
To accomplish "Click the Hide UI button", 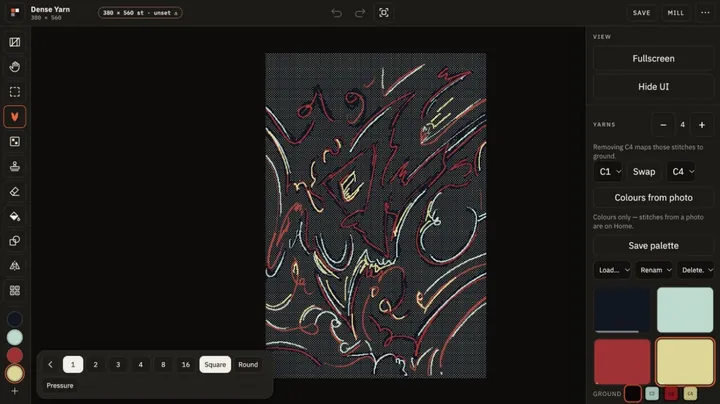I will pyautogui.click(x=653, y=87).
